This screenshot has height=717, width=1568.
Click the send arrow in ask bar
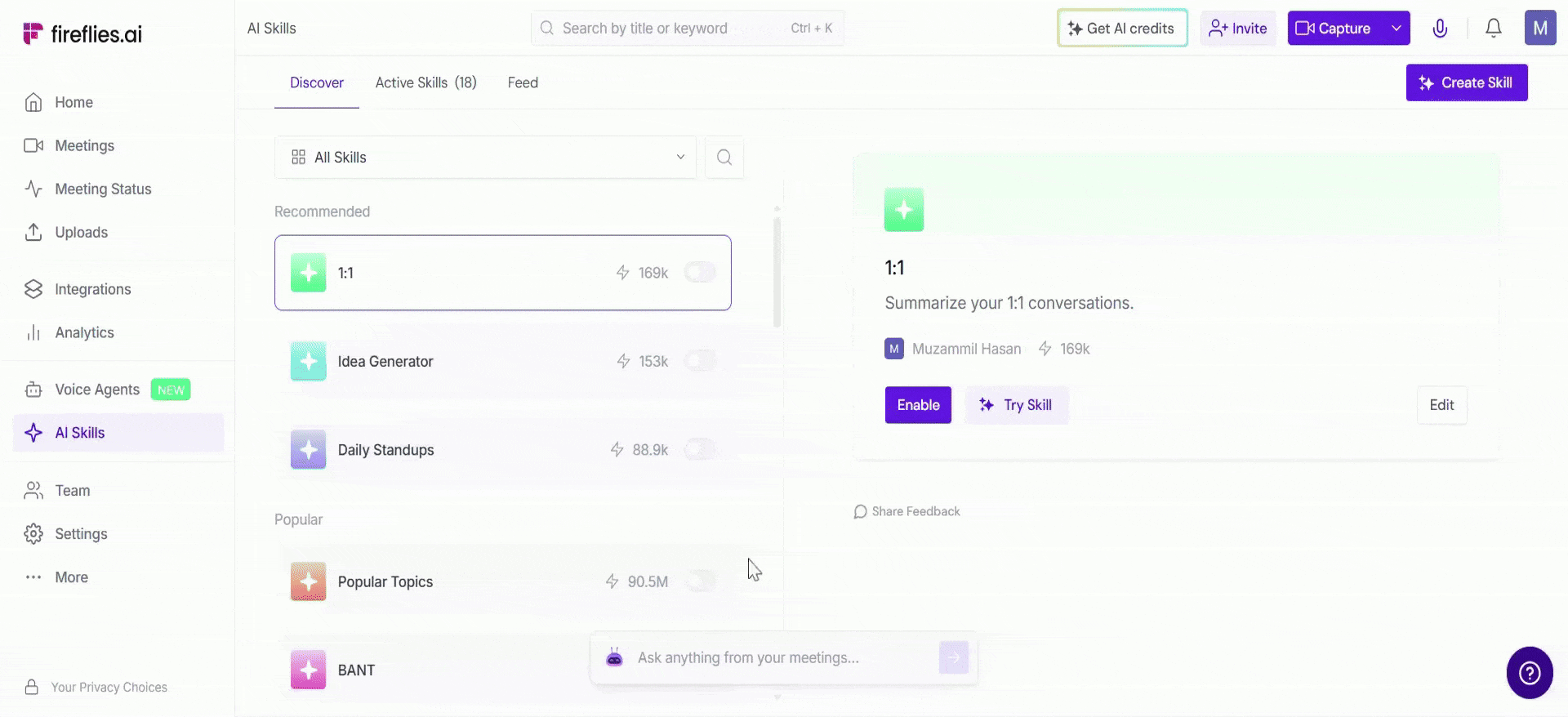pyautogui.click(x=953, y=657)
